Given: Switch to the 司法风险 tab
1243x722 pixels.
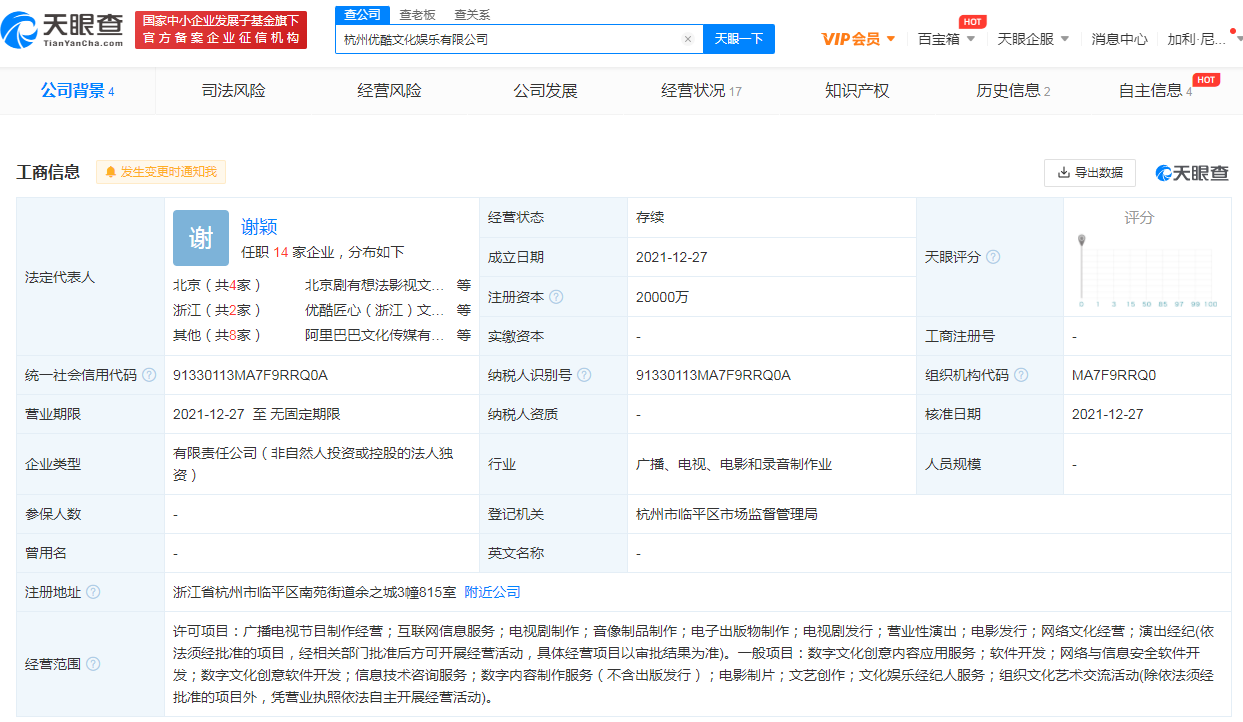Looking at the screenshot, I should pyautogui.click(x=232, y=90).
